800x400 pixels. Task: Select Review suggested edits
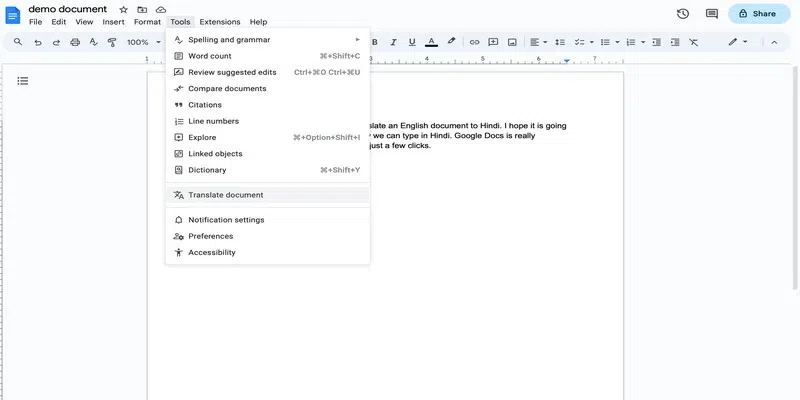(x=268, y=72)
